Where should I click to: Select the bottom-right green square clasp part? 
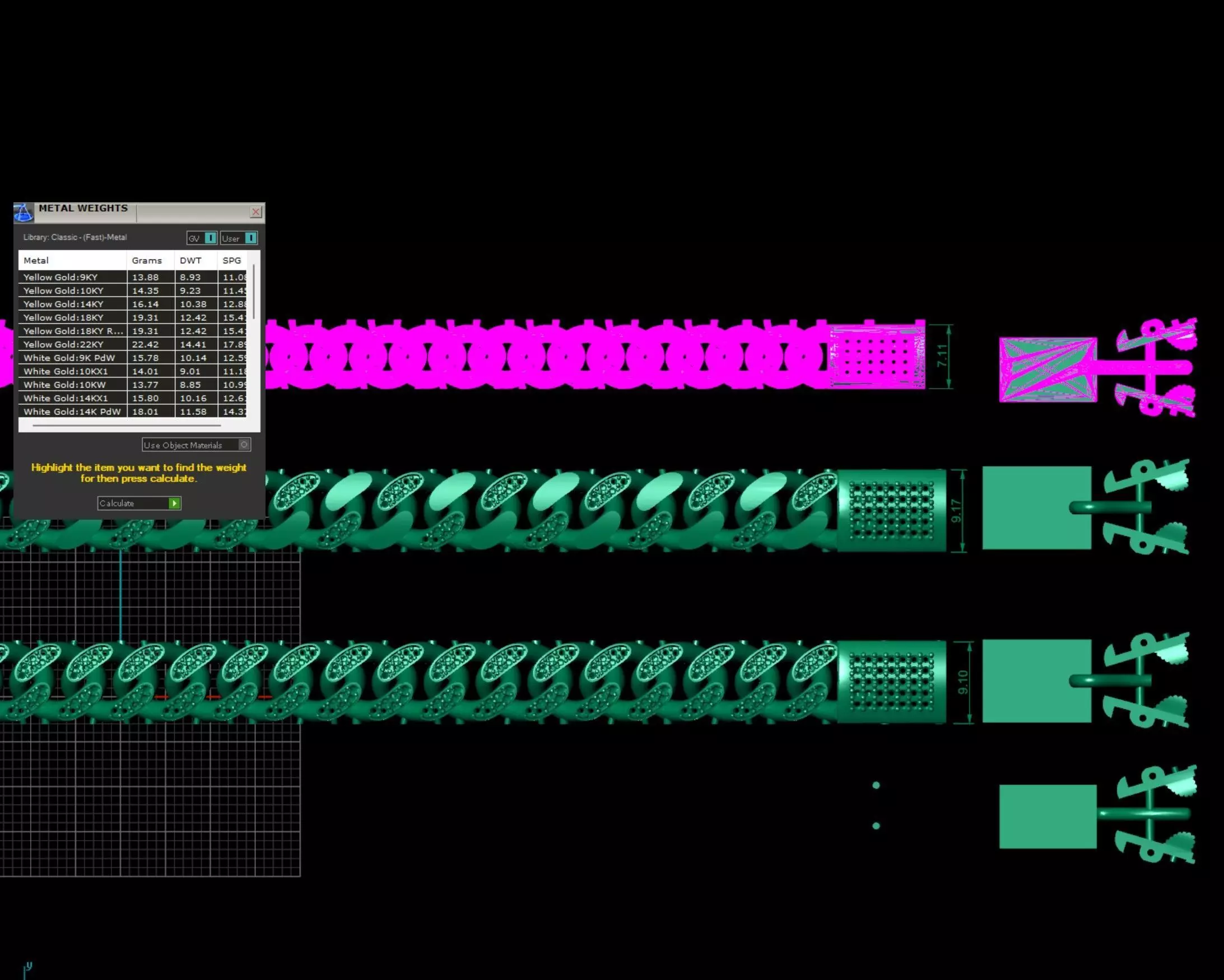[1048, 816]
